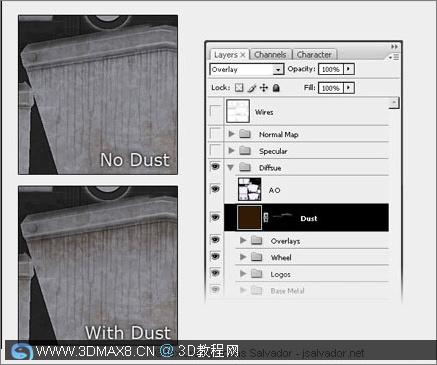Expand the Base Metal group
This screenshot has width=437, height=365.
point(243,290)
